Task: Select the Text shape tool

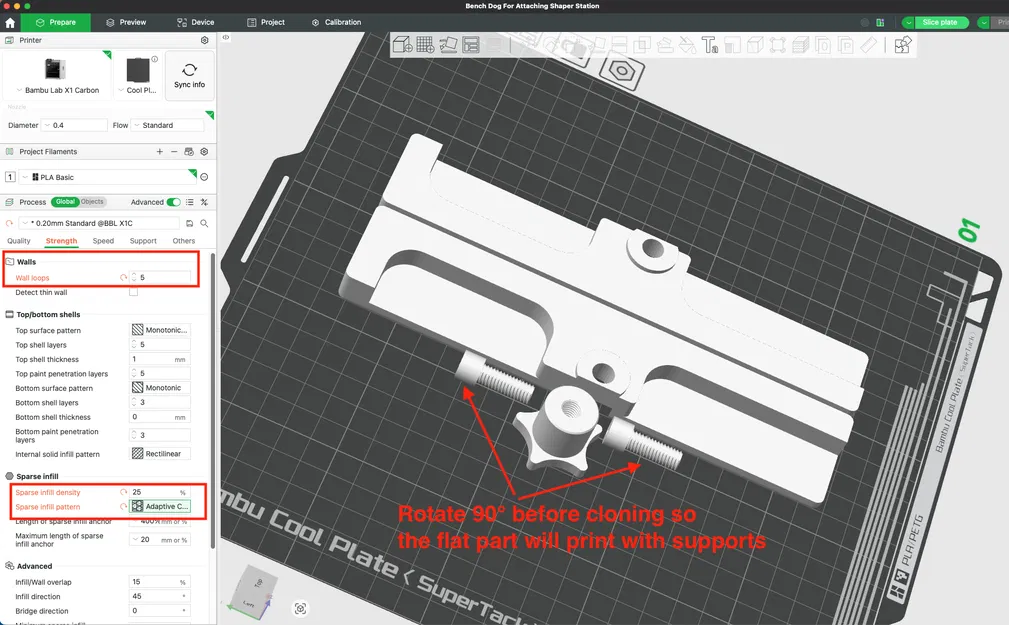Action: [710, 44]
